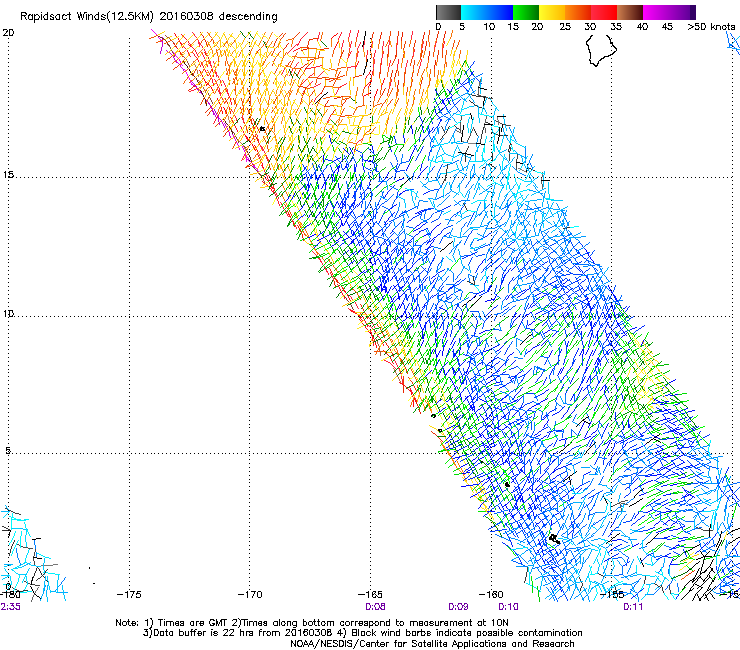Click the Hawaii island outline on the map
The height and width of the screenshot is (650, 740).
[x=601, y=50]
